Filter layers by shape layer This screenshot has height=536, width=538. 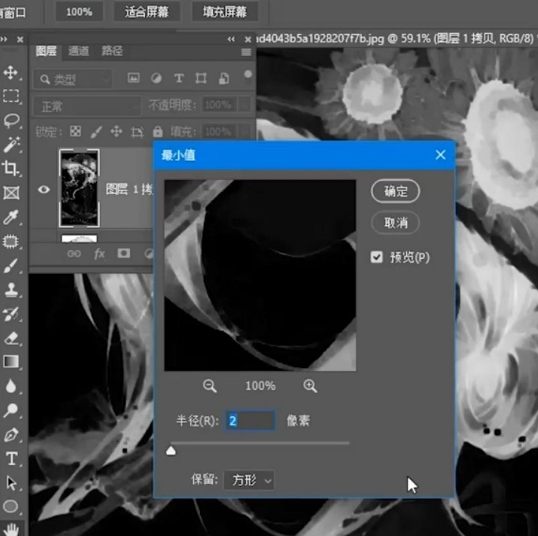pyautogui.click(x=201, y=78)
